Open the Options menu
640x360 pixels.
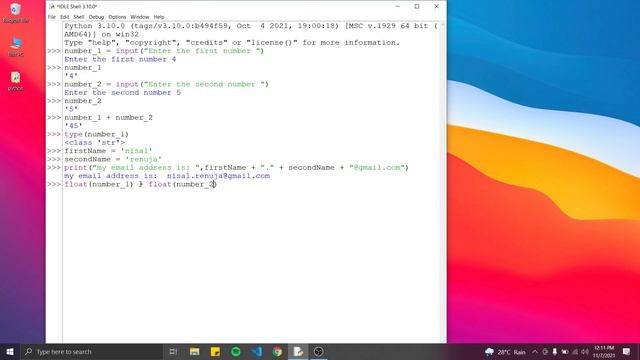(117, 17)
